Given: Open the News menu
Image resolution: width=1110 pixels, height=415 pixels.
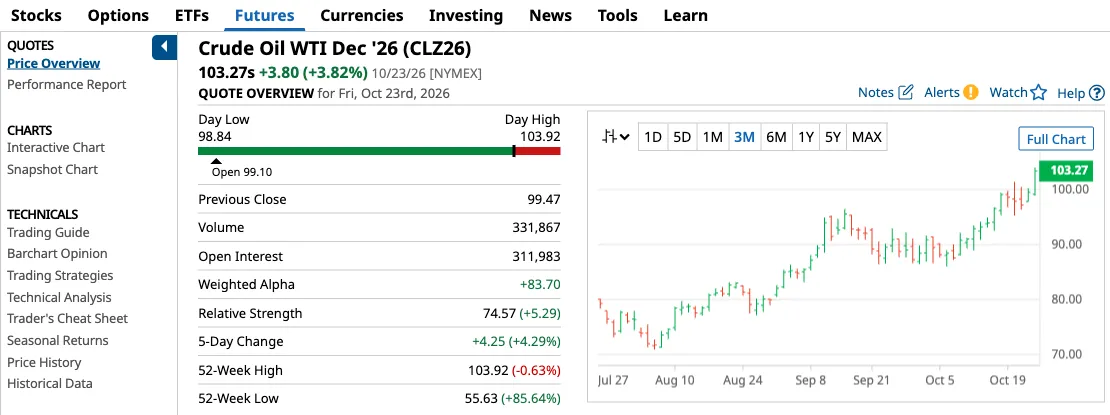Looking at the screenshot, I should (x=550, y=15).
